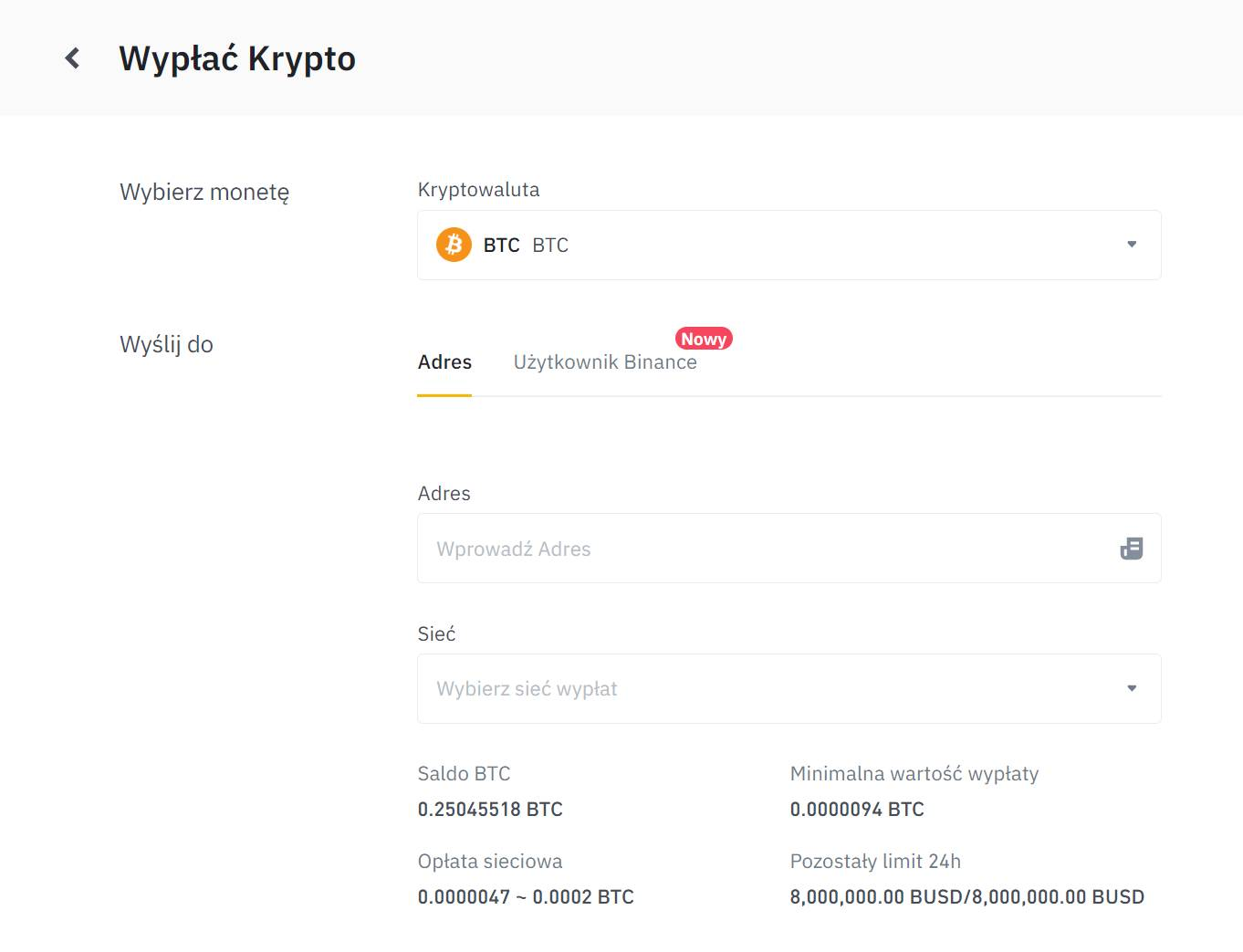Go back using the left arrow icon
The image size is (1243, 952).
(72, 58)
